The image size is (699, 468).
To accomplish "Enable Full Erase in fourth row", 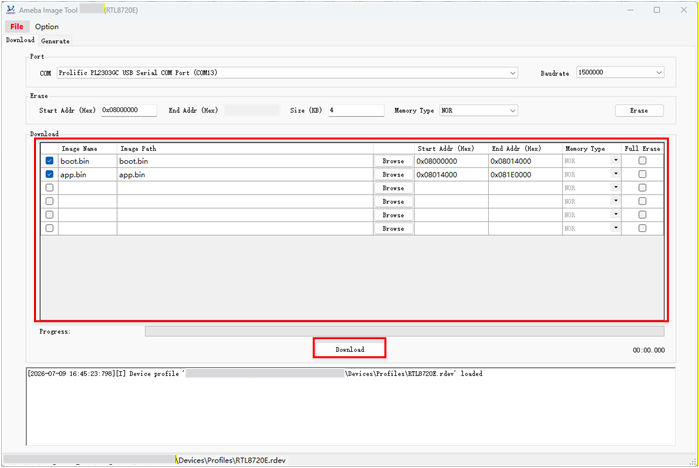I will pos(642,201).
